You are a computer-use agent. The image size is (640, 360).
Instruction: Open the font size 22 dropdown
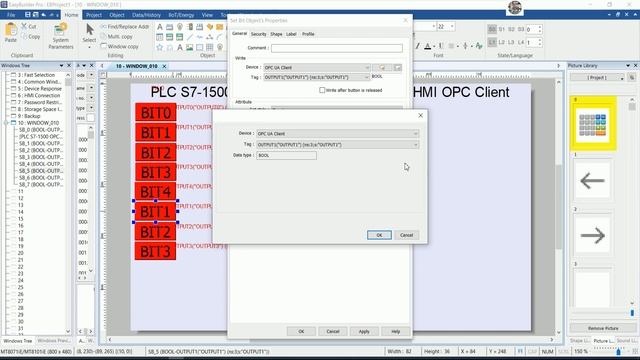(452, 27)
